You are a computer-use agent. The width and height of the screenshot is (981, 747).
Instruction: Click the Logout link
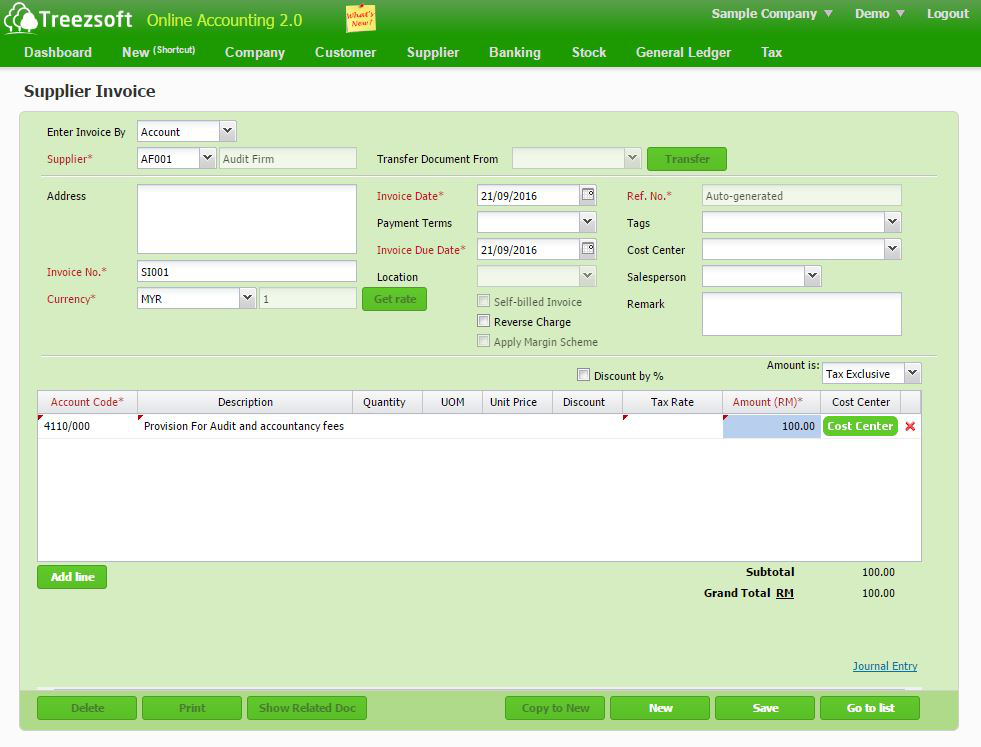947,14
